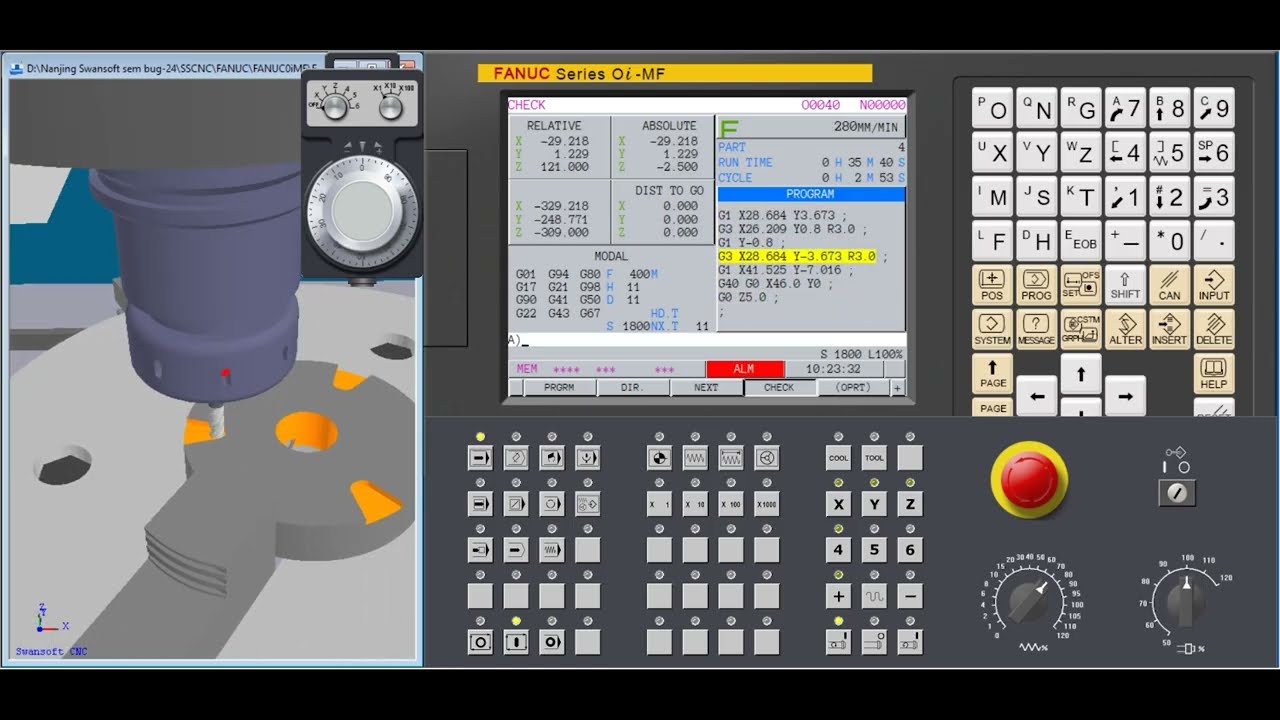
Task: Click the + continuation softkey
Action: click(x=897, y=388)
